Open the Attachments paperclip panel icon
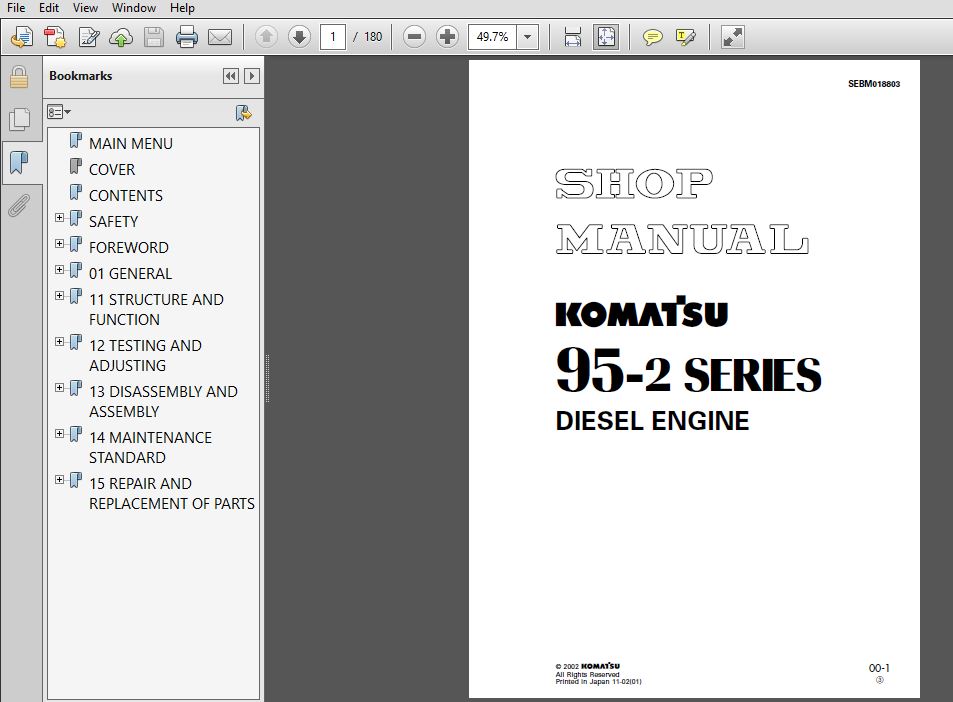953x702 pixels. click(x=19, y=205)
